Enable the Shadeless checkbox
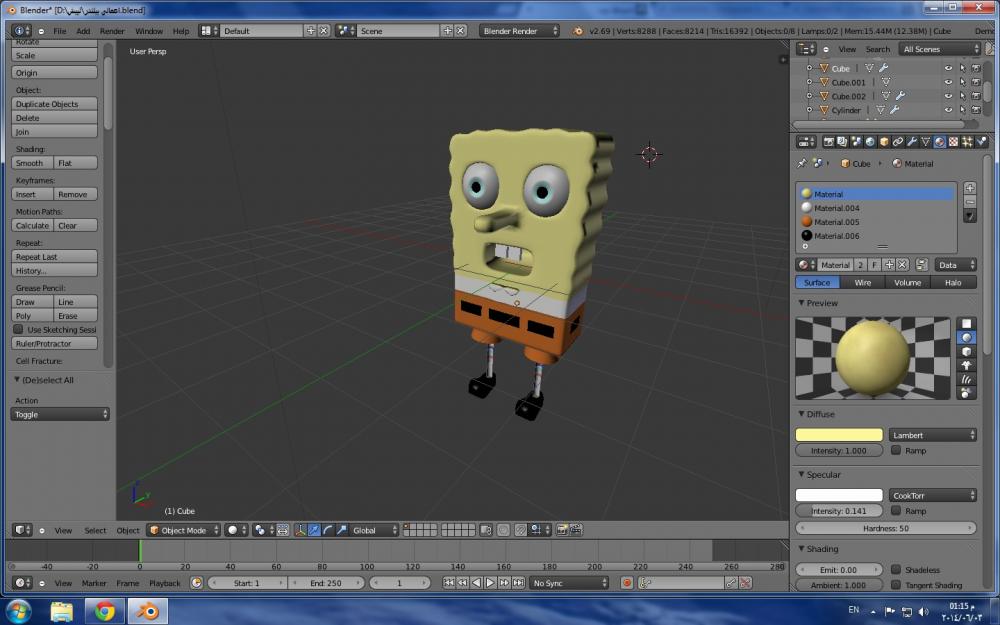 [x=896, y=569]
